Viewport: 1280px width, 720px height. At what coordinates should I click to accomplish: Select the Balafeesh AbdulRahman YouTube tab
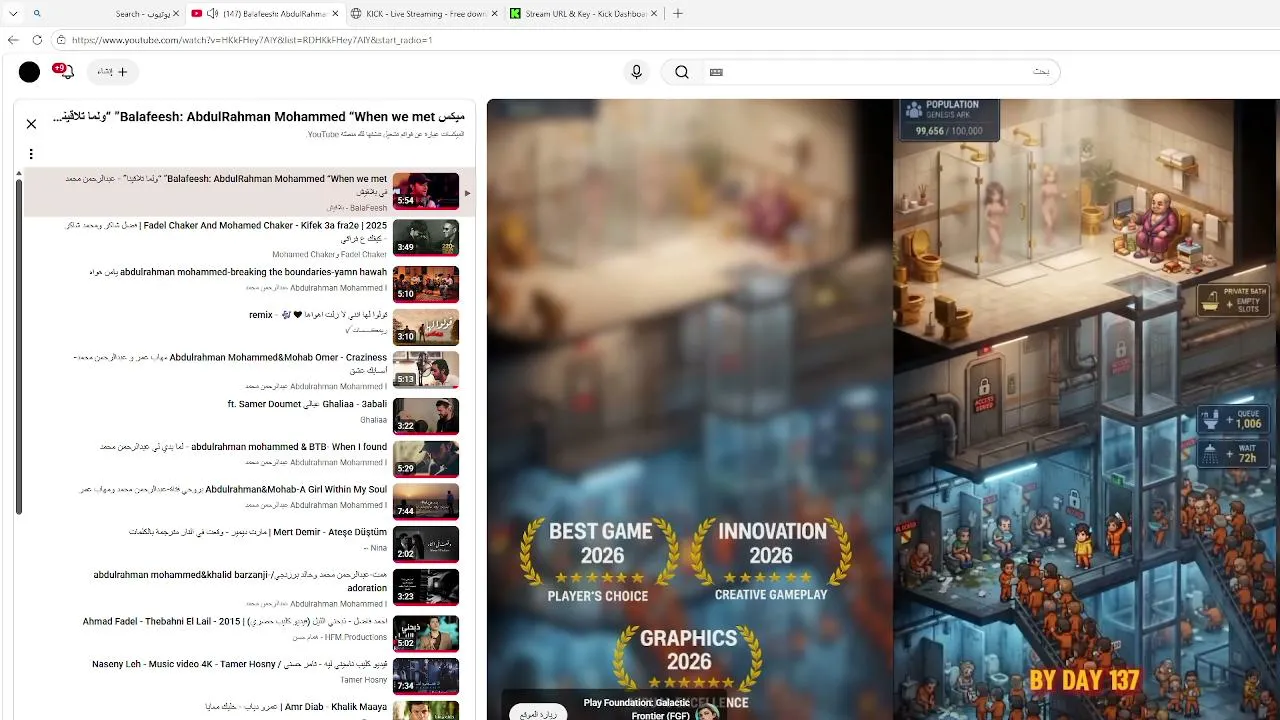[x=265, y=14]
